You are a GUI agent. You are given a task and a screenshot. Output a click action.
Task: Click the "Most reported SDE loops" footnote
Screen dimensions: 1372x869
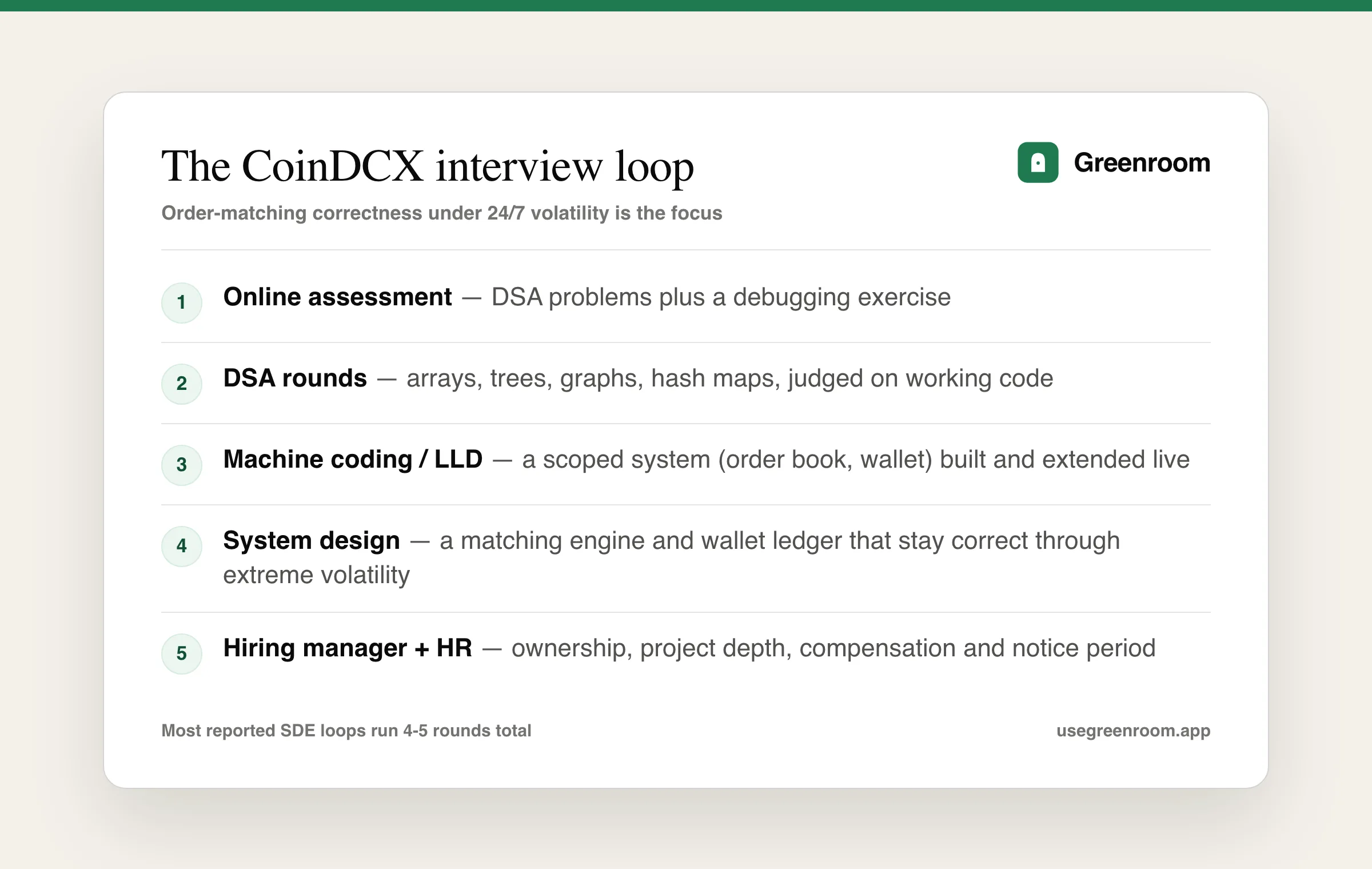pyautogui.click(x=346, y=731)
